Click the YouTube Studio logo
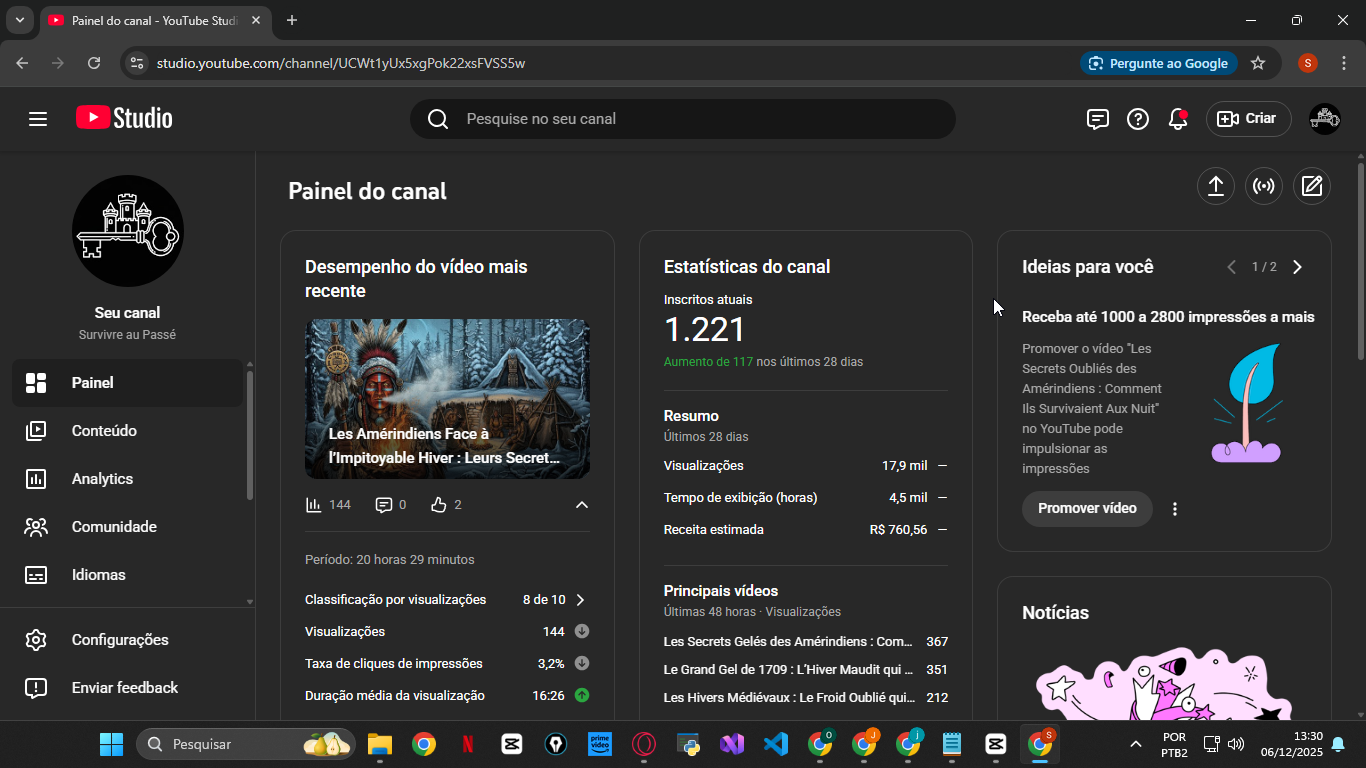The width and height of the screenshot is (1366, 768). click(x=124, y=118)
